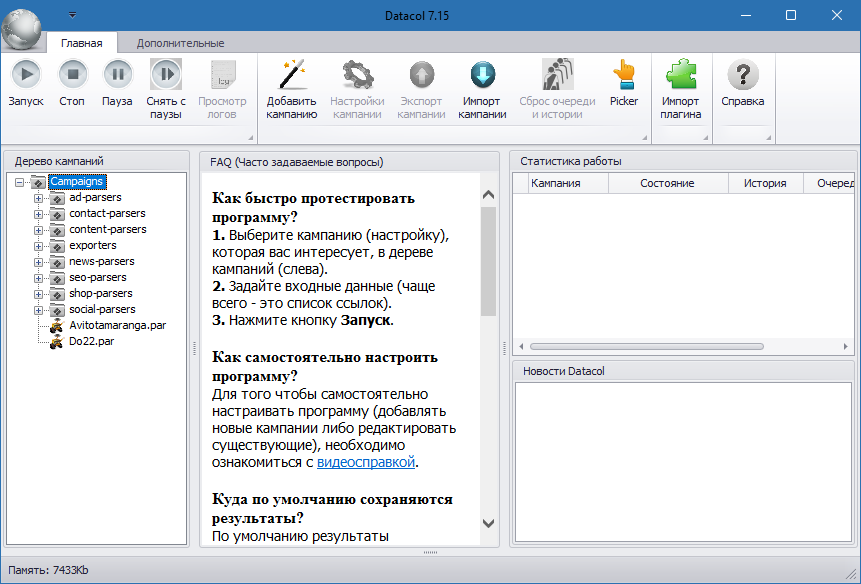
Task: Select contact-parsers tree label
Action: pos(107,213)
